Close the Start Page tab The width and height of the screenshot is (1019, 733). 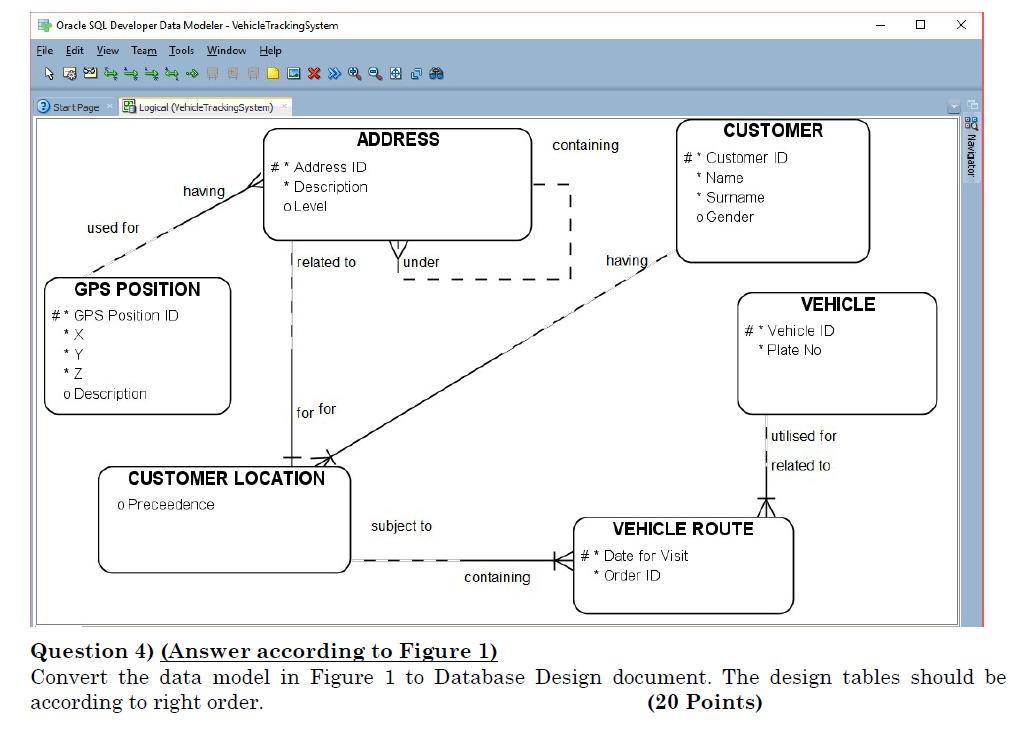[108, 105]
